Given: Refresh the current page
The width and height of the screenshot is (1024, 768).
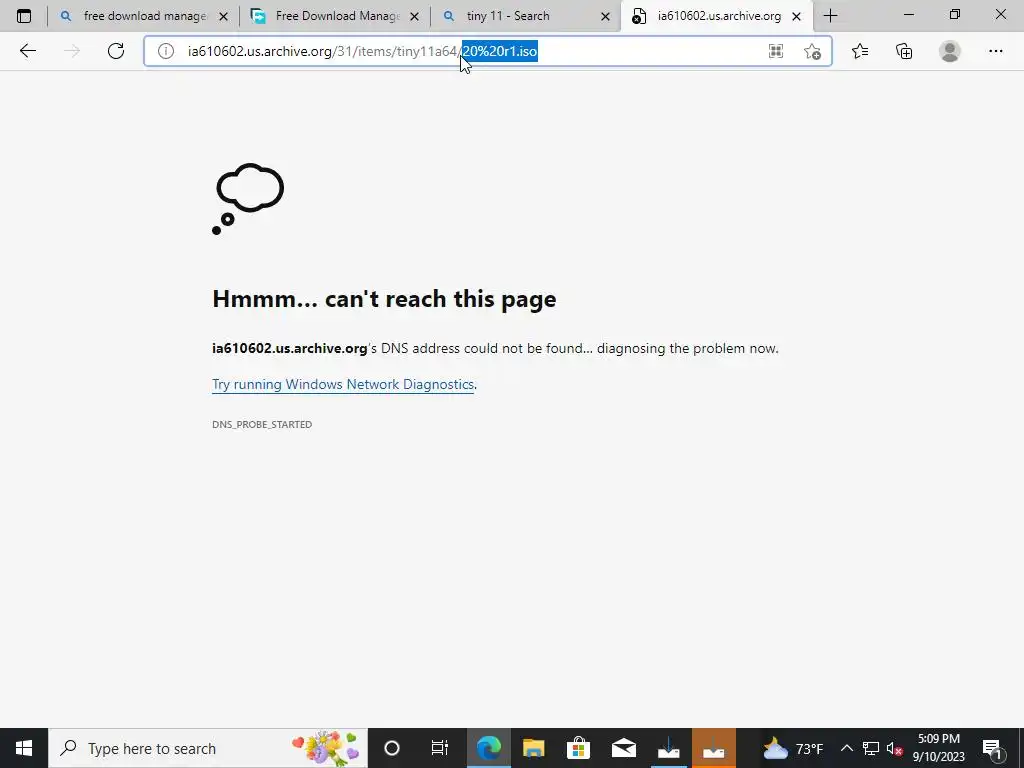Looking at the screenshot, I should [116, 51].
